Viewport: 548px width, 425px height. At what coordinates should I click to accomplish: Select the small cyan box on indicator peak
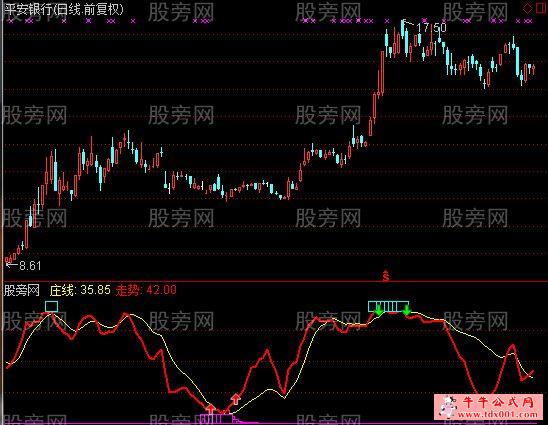coord(51,307)
